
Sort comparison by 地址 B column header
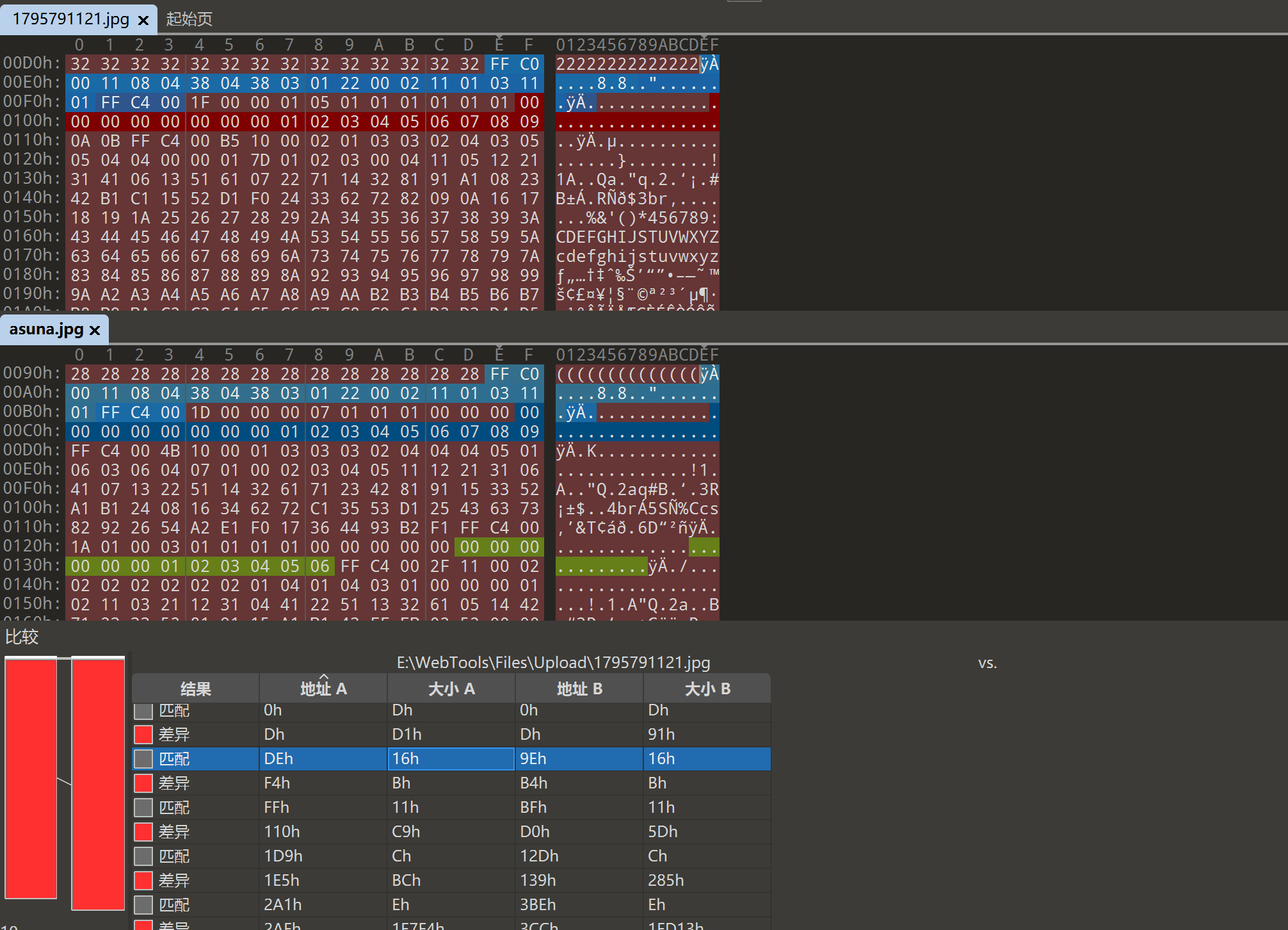click(x=579, y=689)
